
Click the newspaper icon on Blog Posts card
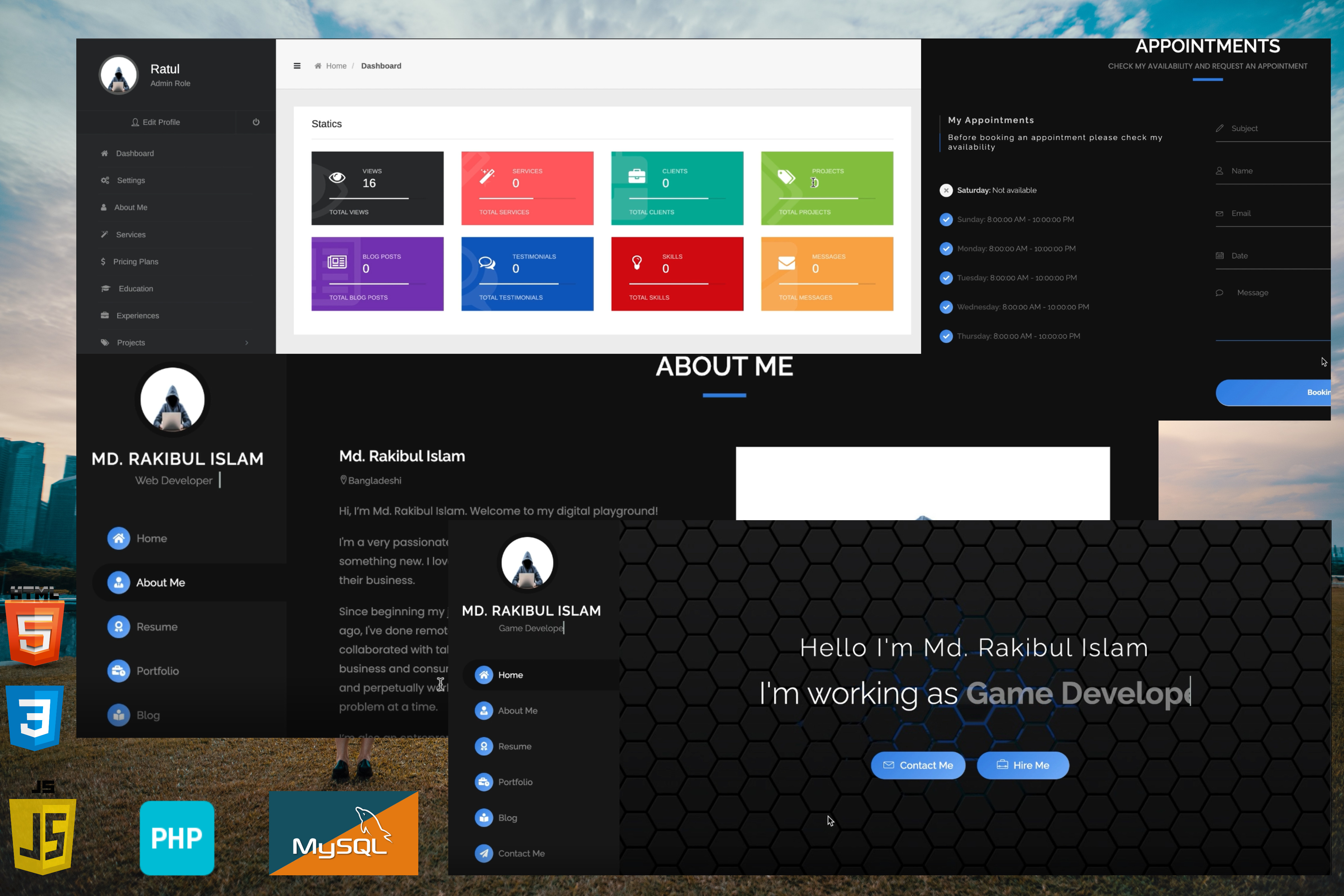click(x=337, y=262)
